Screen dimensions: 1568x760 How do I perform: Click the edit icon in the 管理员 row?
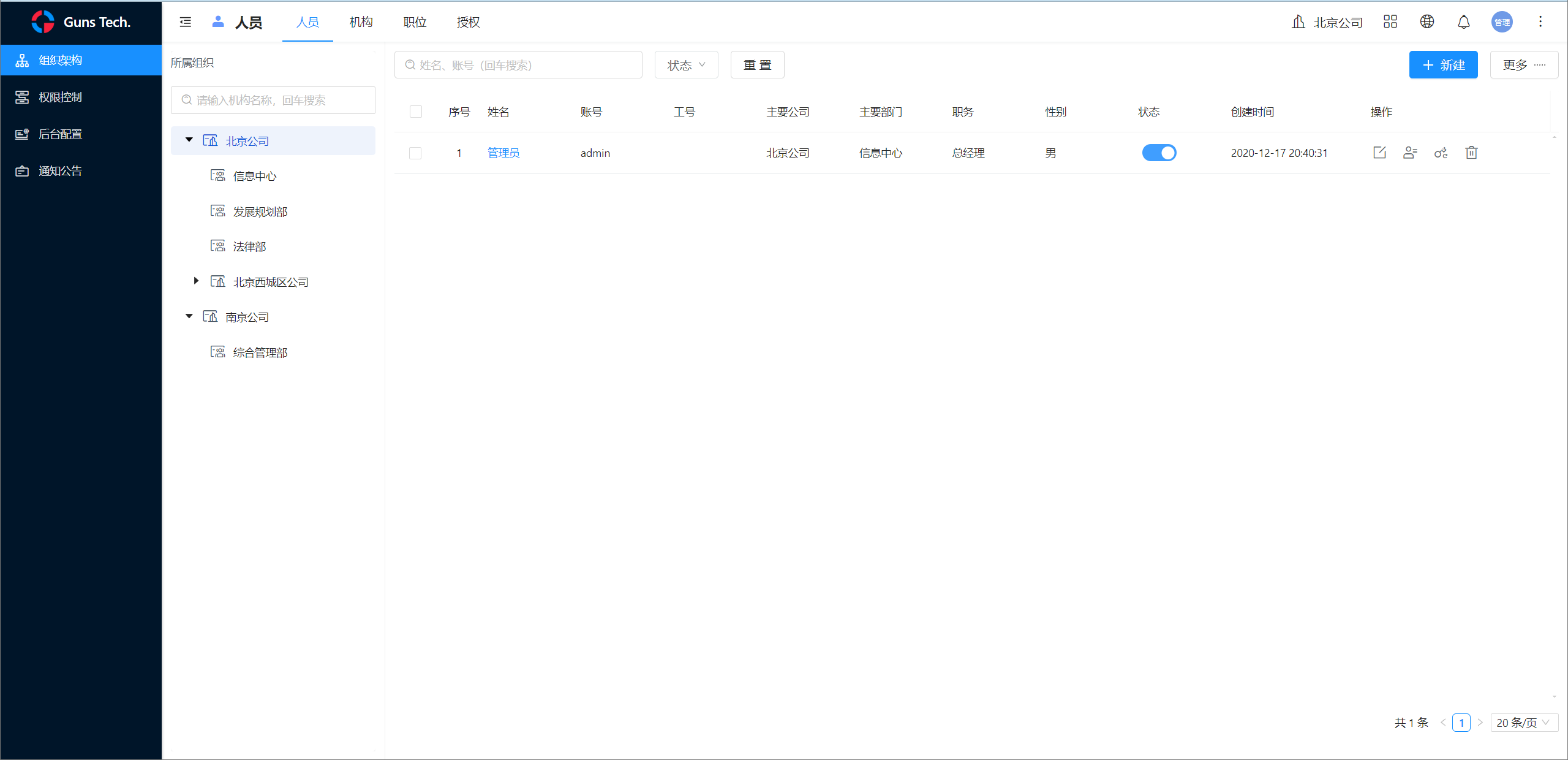click(1379, 153)
